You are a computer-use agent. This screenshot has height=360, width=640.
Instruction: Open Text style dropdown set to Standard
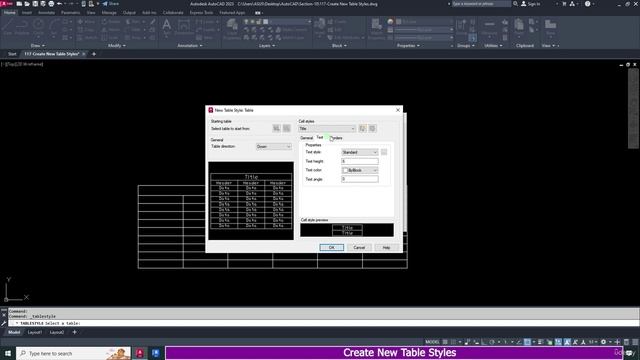point(360,152)
